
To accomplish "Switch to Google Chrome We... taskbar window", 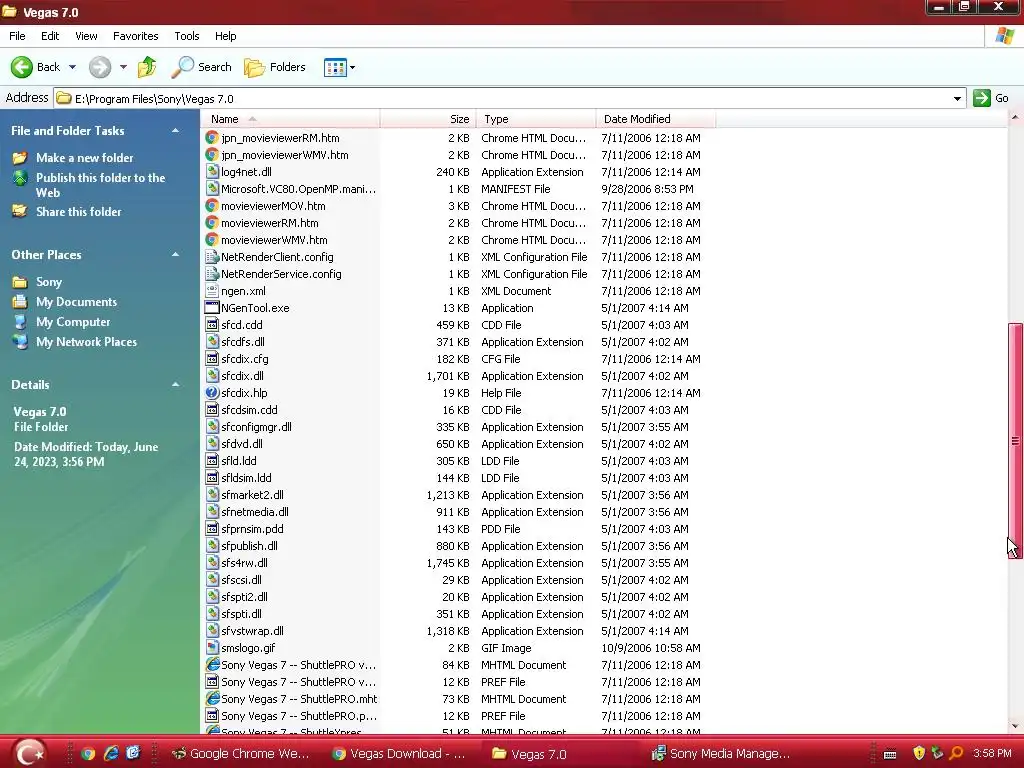I will pos(241,754).
